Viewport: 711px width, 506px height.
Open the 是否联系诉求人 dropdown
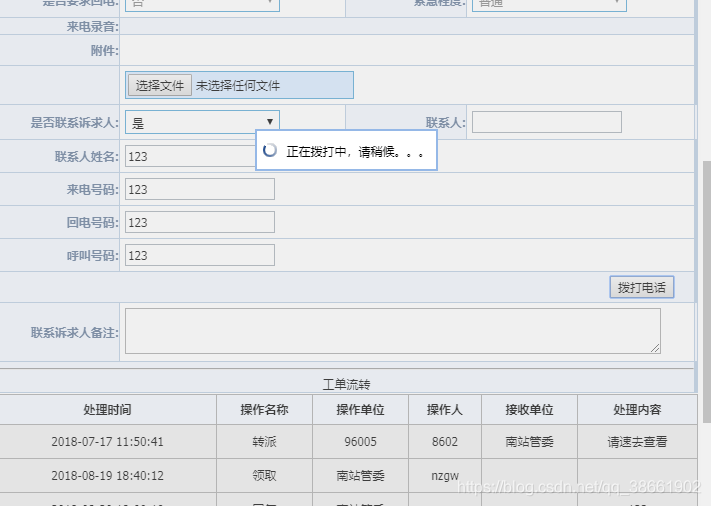(x=202, y=122)
